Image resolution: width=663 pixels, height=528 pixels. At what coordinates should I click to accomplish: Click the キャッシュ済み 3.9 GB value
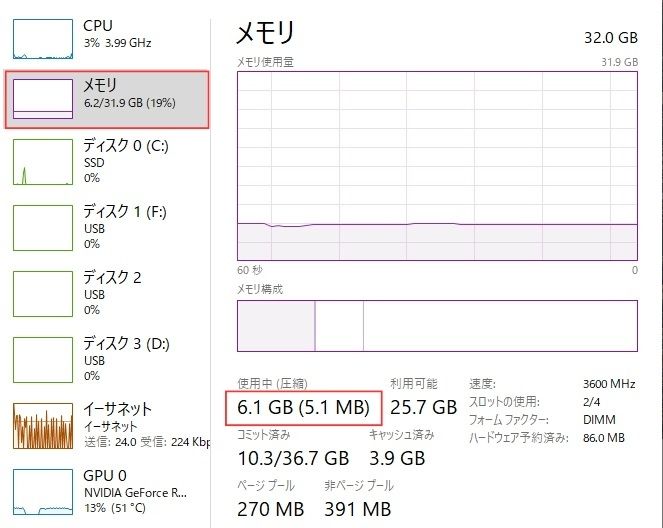coord(397,458)
